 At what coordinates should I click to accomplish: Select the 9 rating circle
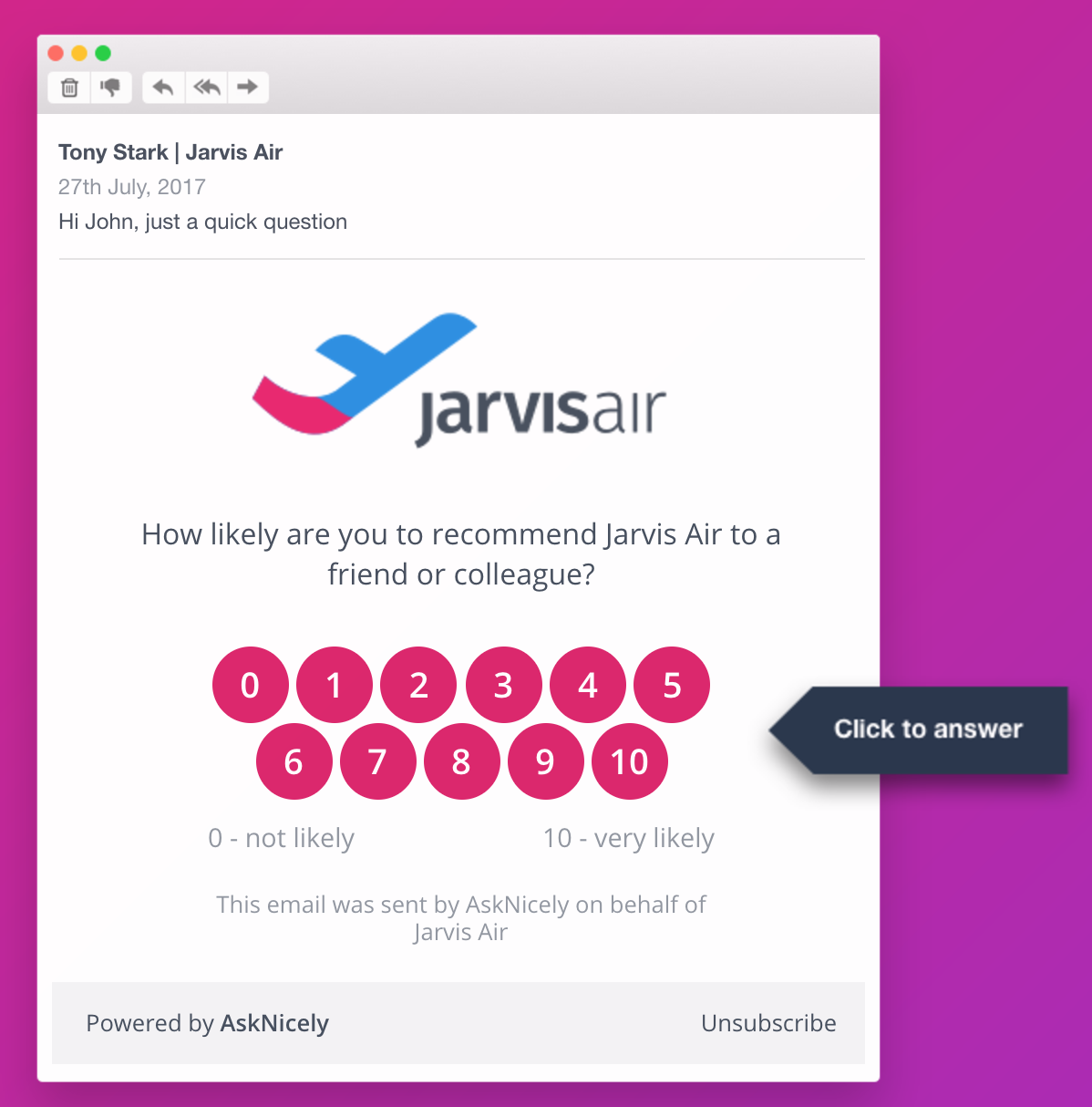point(546,761)
